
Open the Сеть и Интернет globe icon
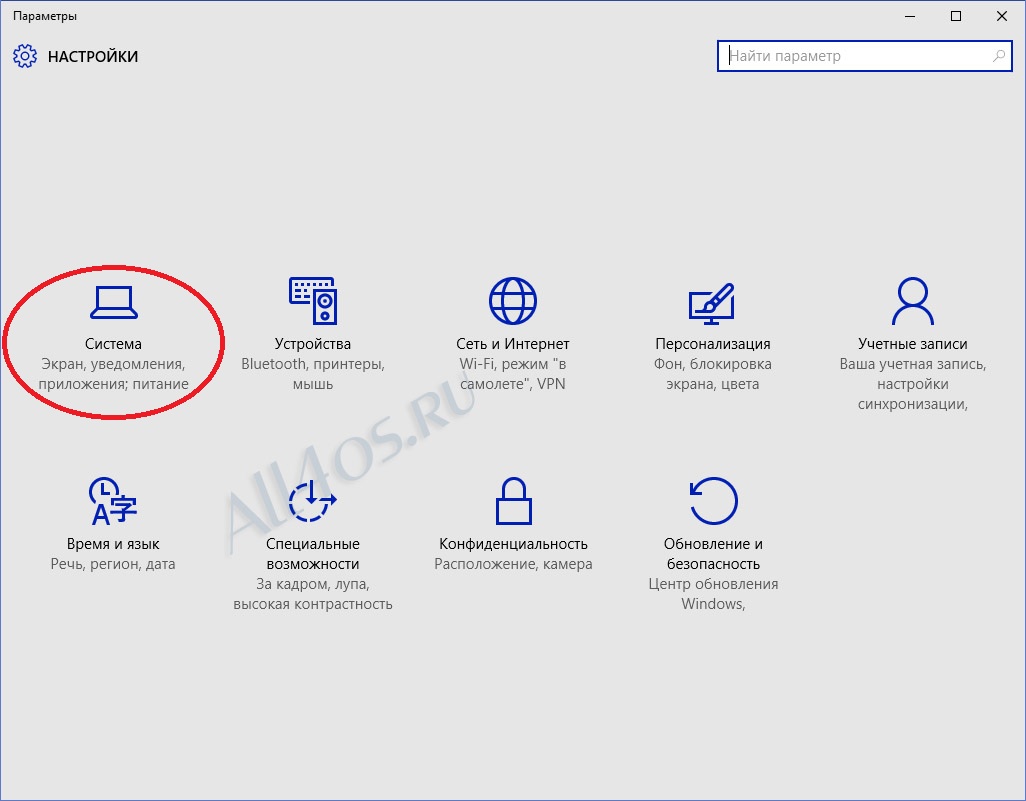(x=513, y=301)
